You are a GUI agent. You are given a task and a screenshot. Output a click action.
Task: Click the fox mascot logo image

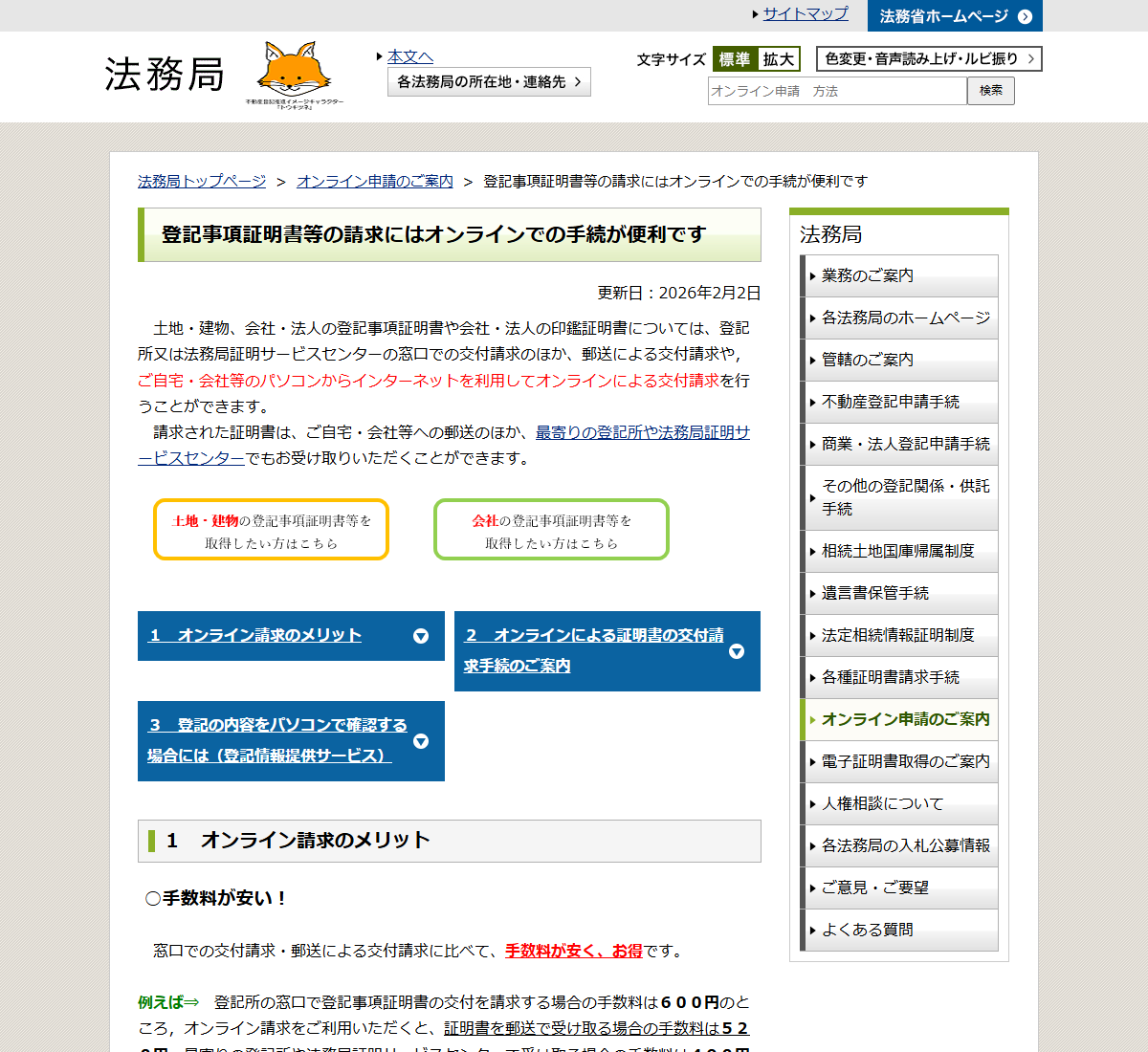(x=295, y=74)
